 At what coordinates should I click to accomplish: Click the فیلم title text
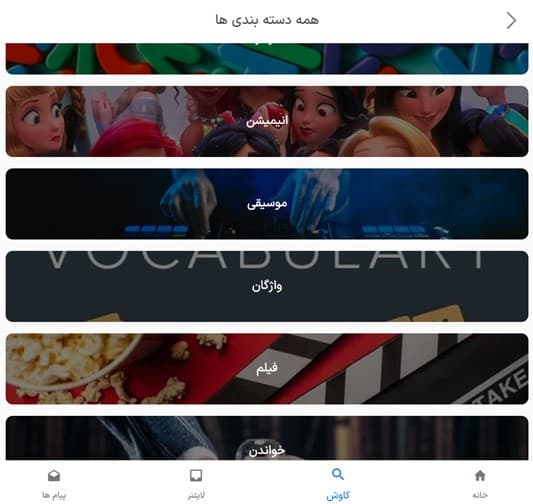(x=267, y=368)
